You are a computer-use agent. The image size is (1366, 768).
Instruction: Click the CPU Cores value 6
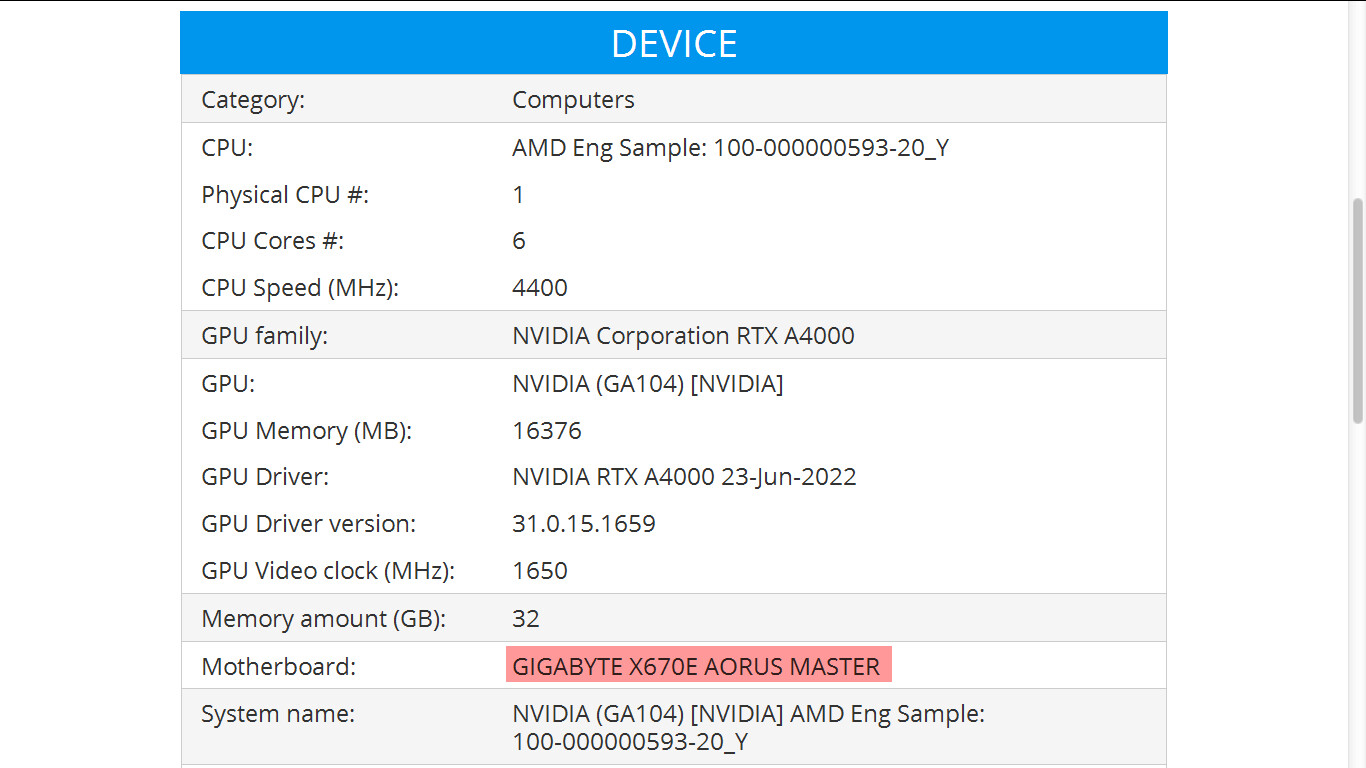tap(518, 241)
